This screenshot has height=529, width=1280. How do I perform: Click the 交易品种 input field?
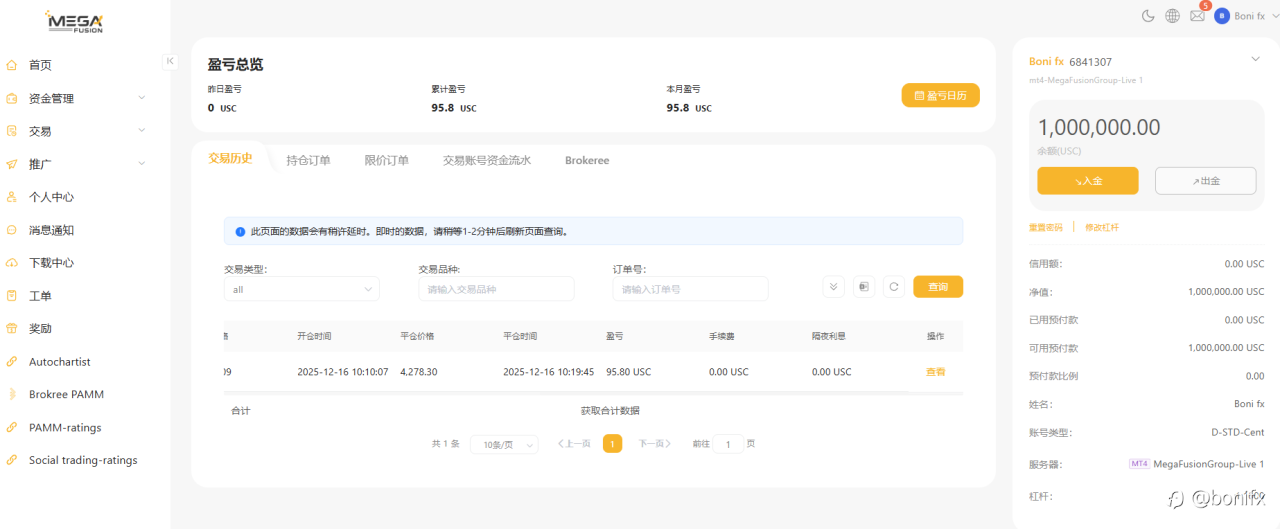(x=496, y=289)
